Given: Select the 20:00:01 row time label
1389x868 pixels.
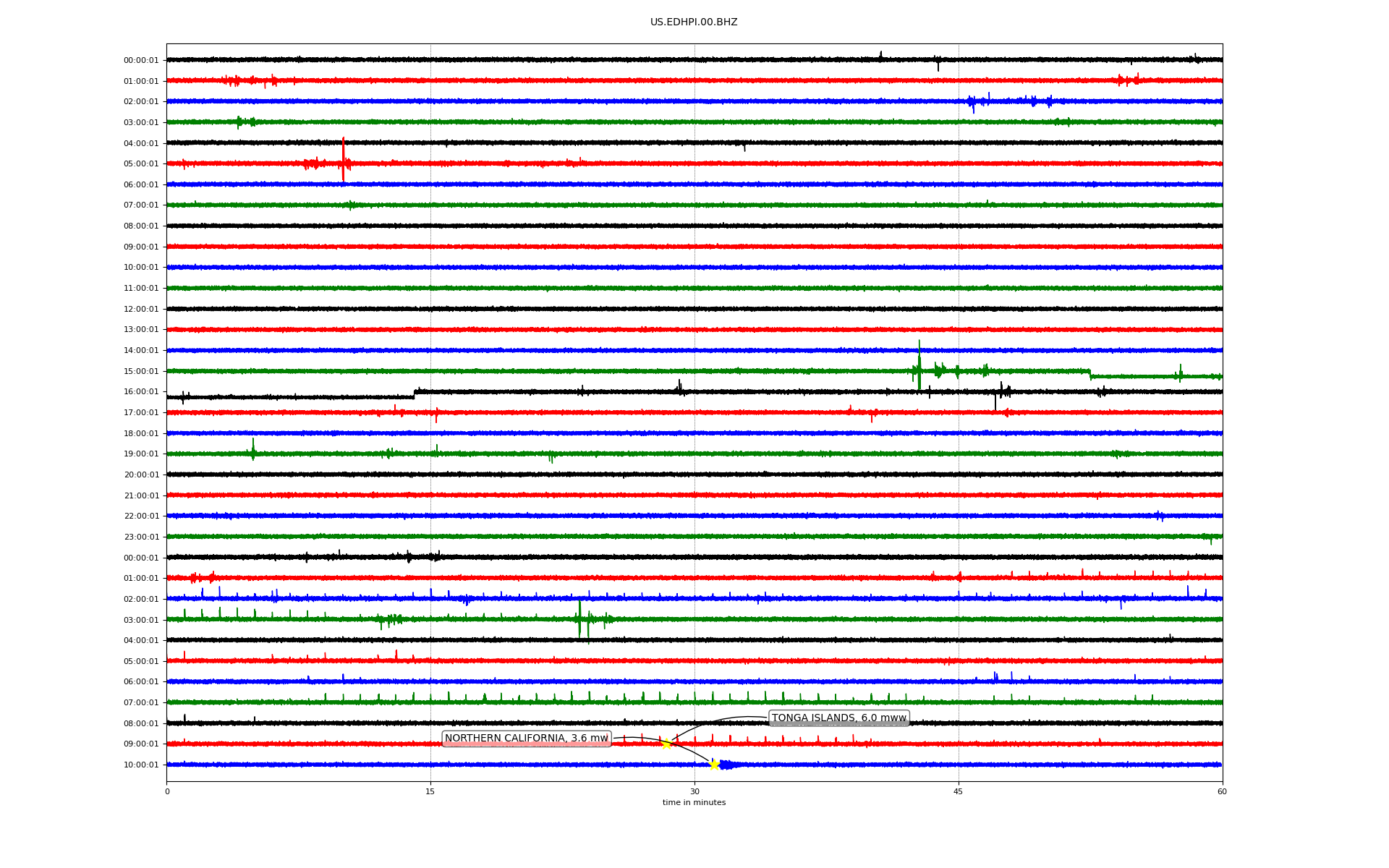Looking at the screenshot, I should 141,475.
